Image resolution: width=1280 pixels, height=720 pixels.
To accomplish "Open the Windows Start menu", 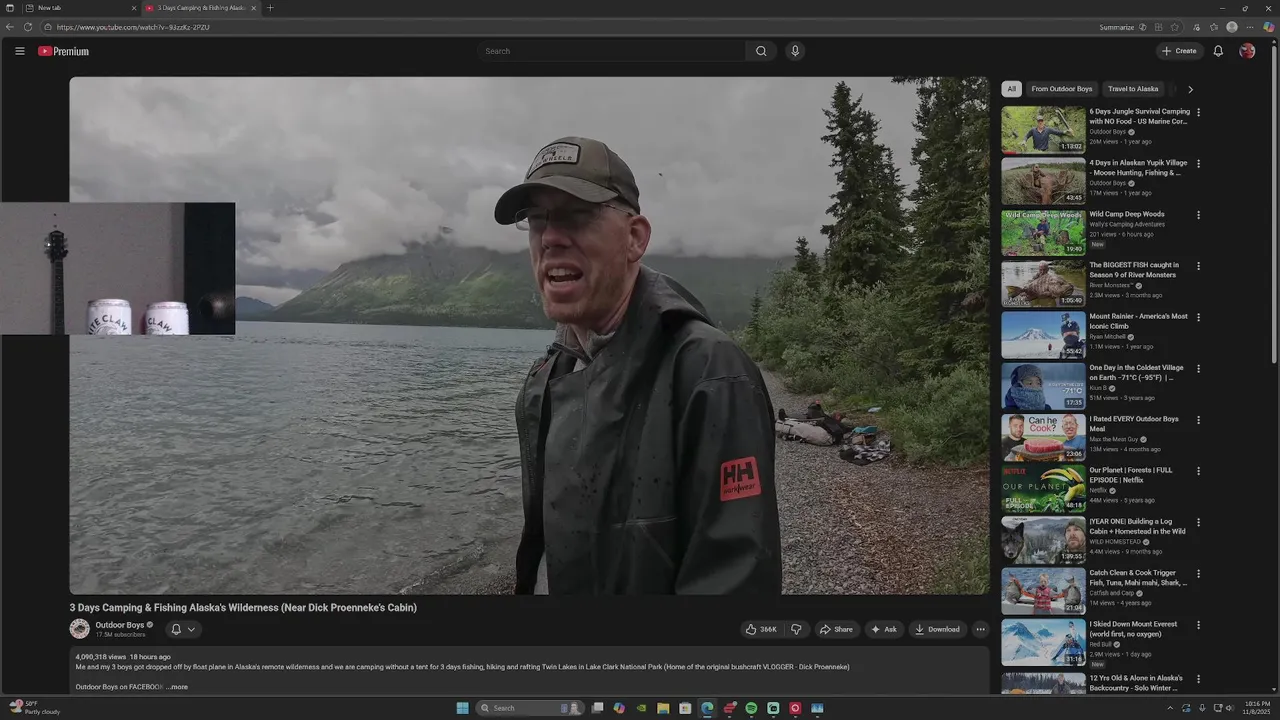I will point(462,708).
